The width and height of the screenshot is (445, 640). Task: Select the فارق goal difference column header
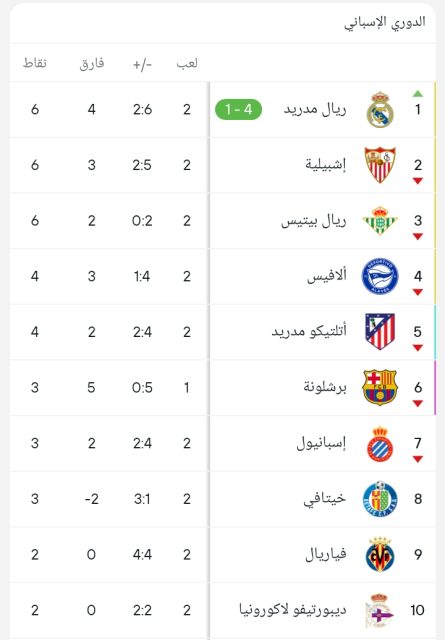[x=92, y=64]
